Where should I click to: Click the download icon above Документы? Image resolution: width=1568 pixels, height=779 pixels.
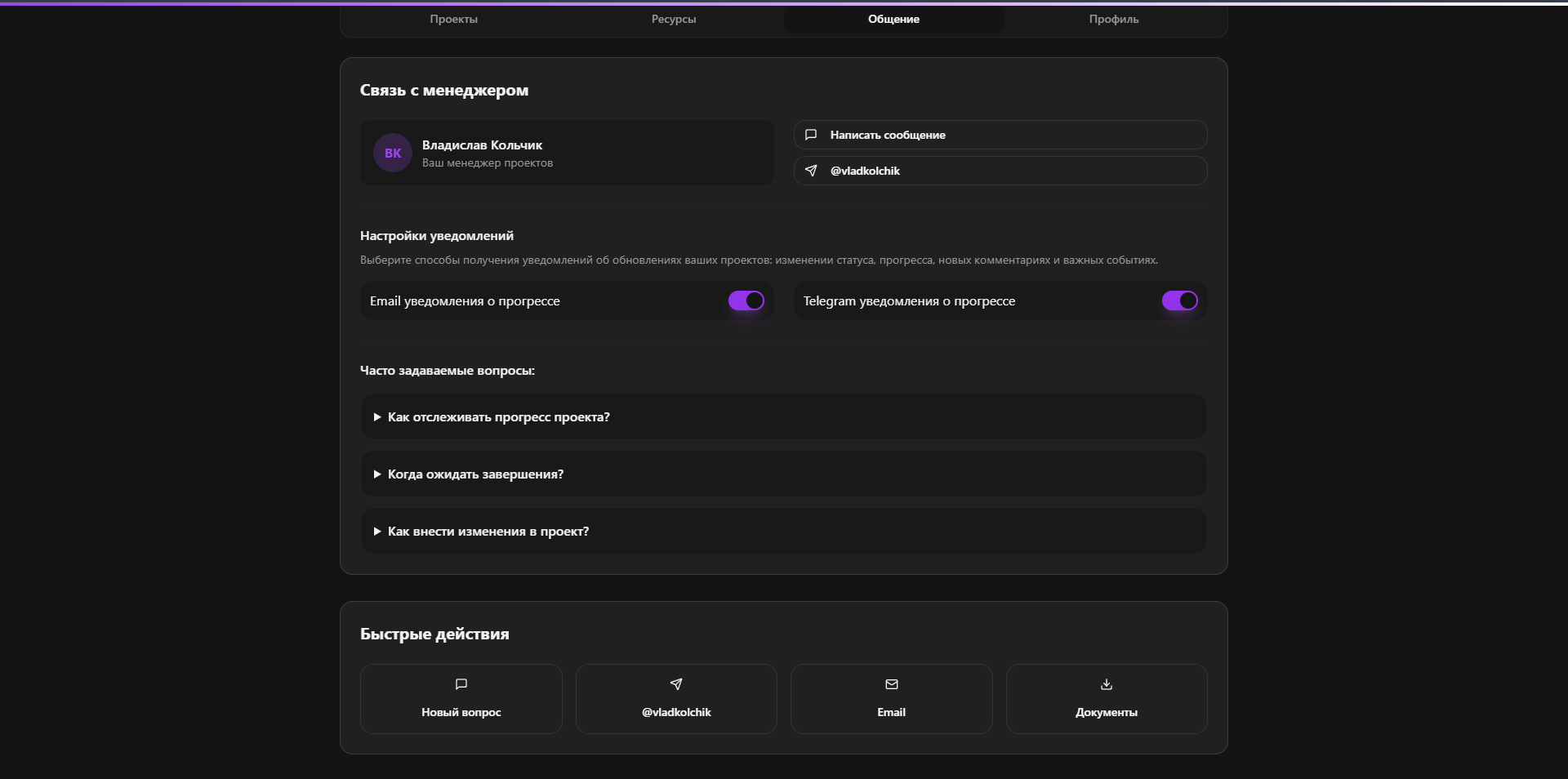[x=1107, y=684]
